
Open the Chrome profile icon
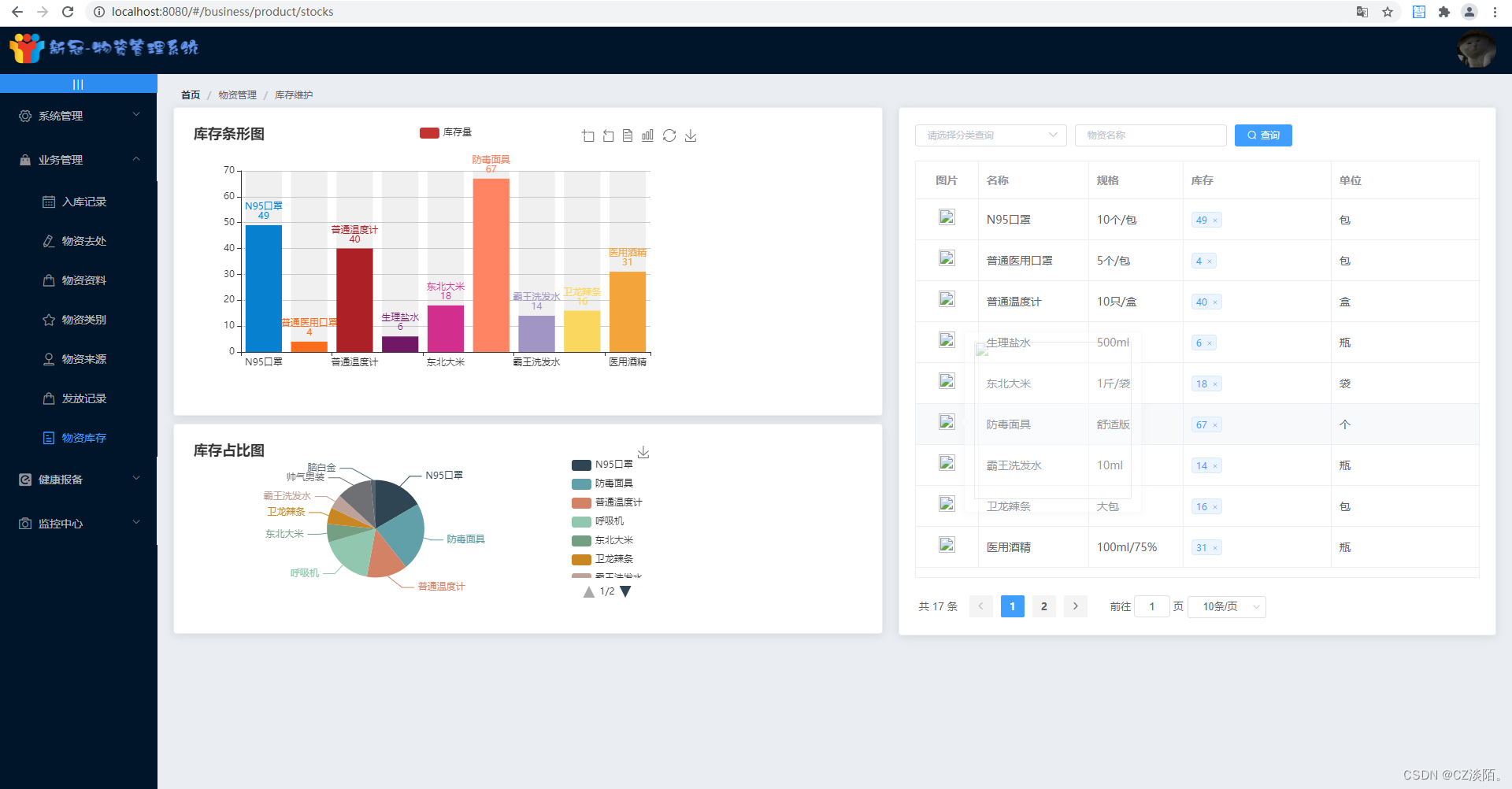(x=1469, y=12)
